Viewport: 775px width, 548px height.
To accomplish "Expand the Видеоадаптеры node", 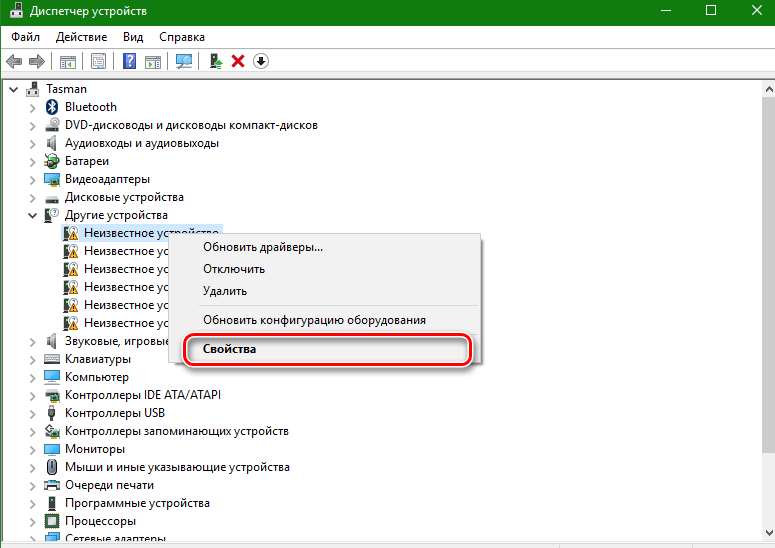I will tap(33, 179).
